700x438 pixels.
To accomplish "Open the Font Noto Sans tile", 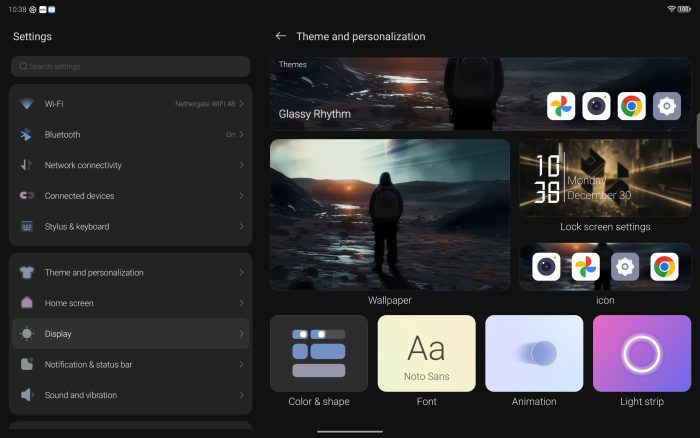I will [426, 353].
